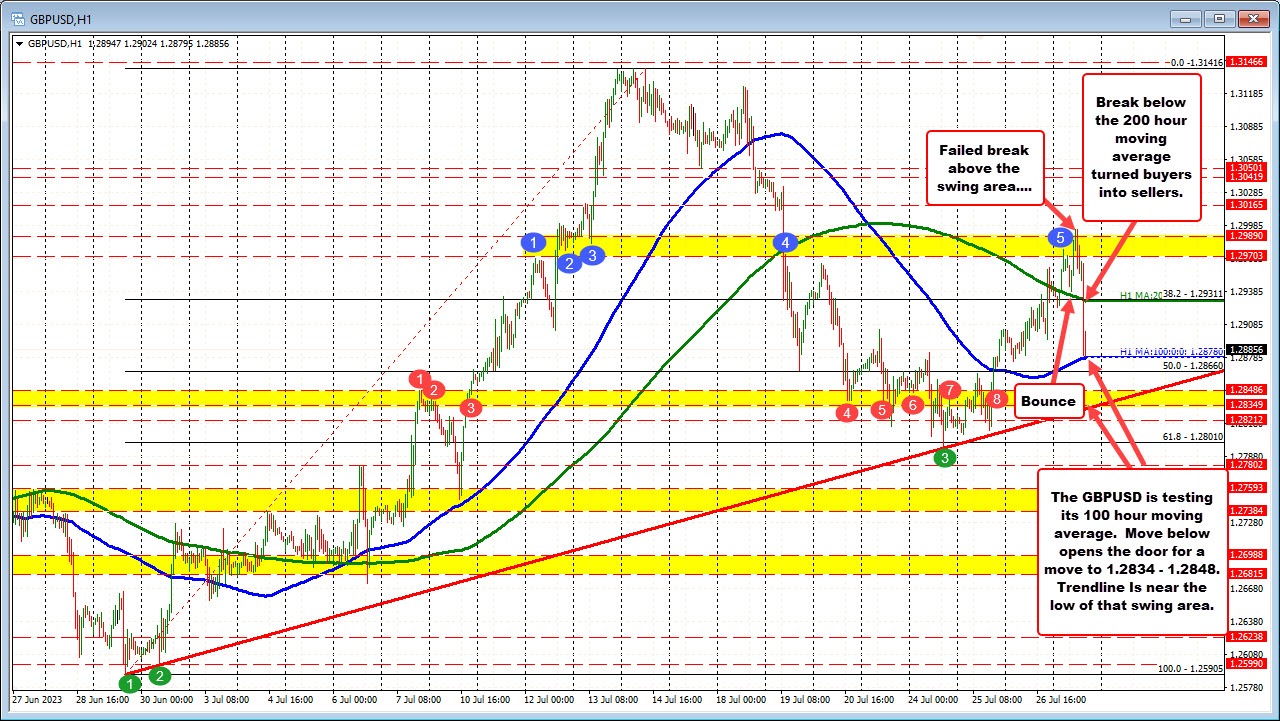1280x721 pixels.
Task: Select red marker 7 inside the swing area
Action: [948, 391]
